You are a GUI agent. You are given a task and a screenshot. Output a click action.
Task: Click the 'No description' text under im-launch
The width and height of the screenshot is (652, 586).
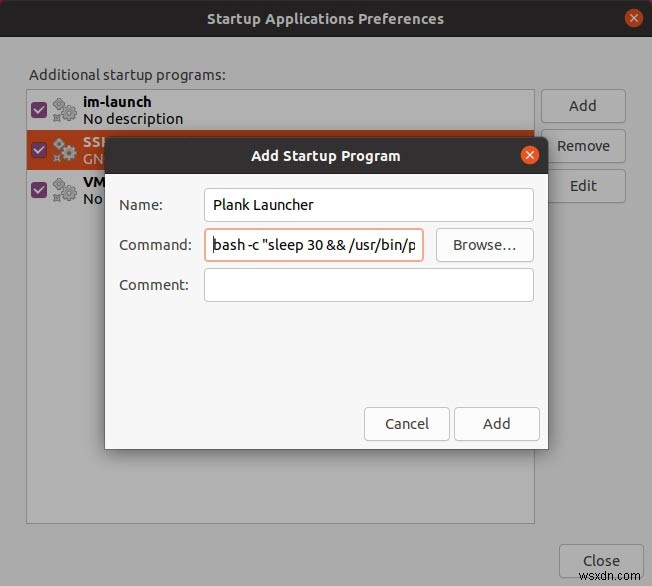pos(133,119)
